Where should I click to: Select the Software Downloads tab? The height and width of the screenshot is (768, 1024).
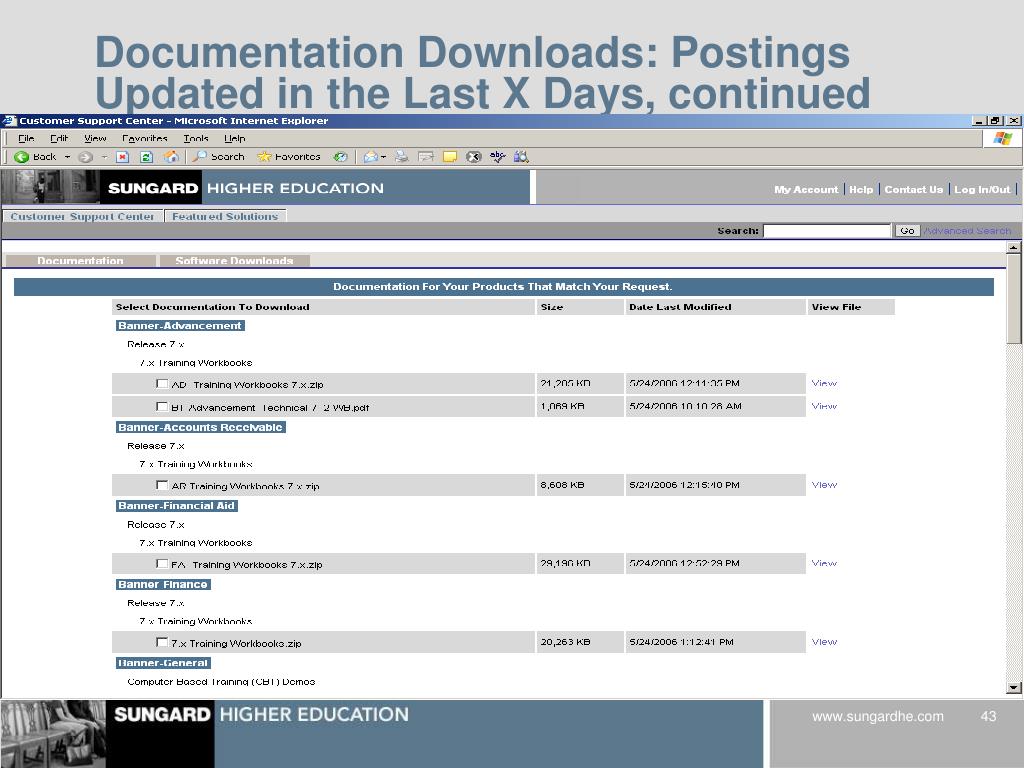[234, 261]
